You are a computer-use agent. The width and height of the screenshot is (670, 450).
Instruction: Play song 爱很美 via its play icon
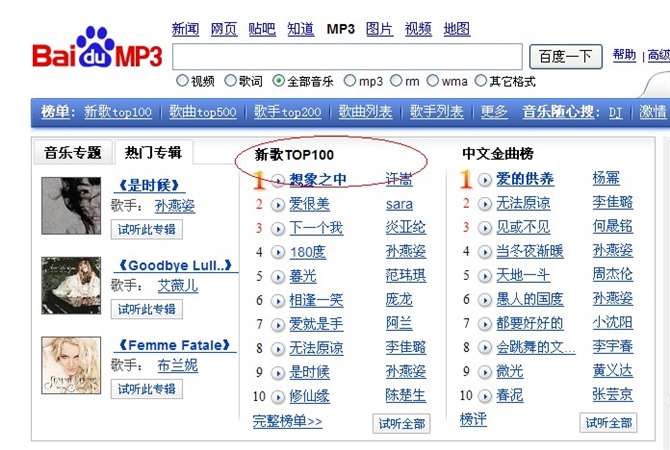(x=278, y=205)
